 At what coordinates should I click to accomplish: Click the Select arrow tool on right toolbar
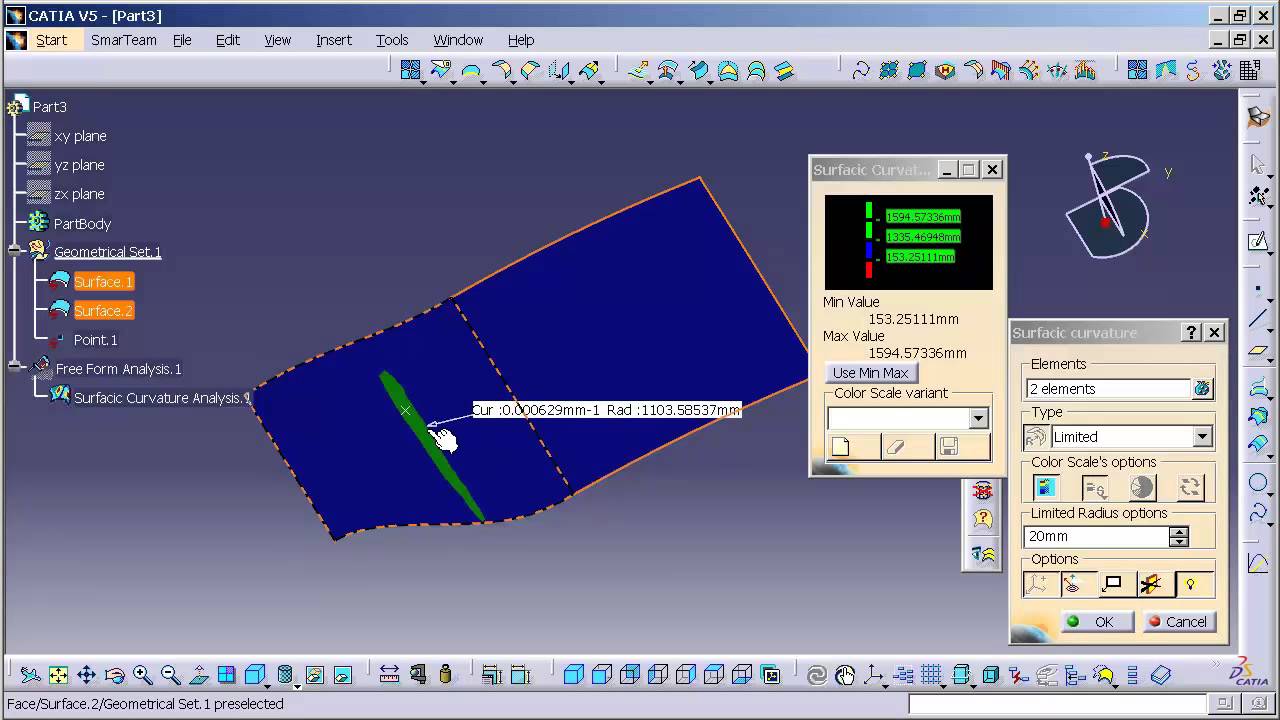pos(1258,164)
